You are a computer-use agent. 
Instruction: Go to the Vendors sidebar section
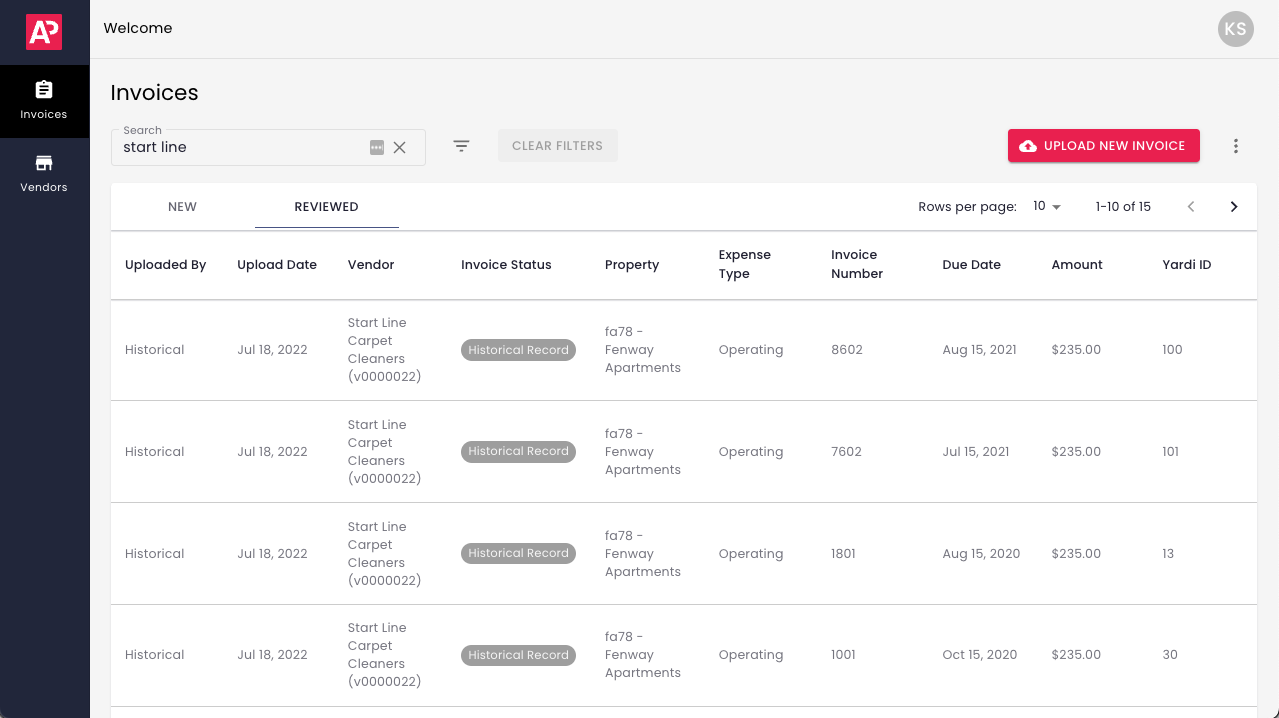click(x=44, y=173)
